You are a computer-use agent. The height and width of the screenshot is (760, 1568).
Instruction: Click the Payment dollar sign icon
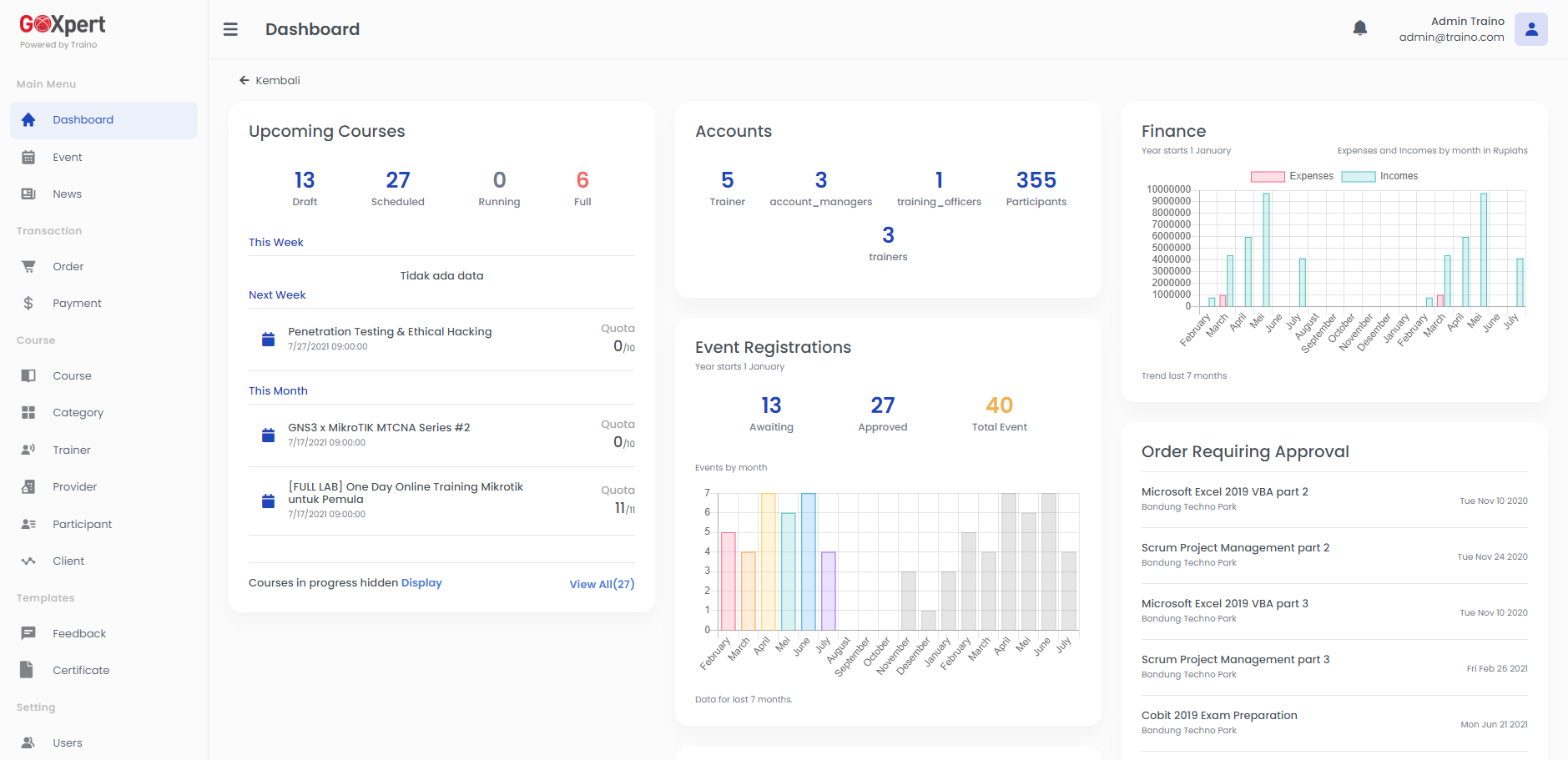tap(28, 304)
